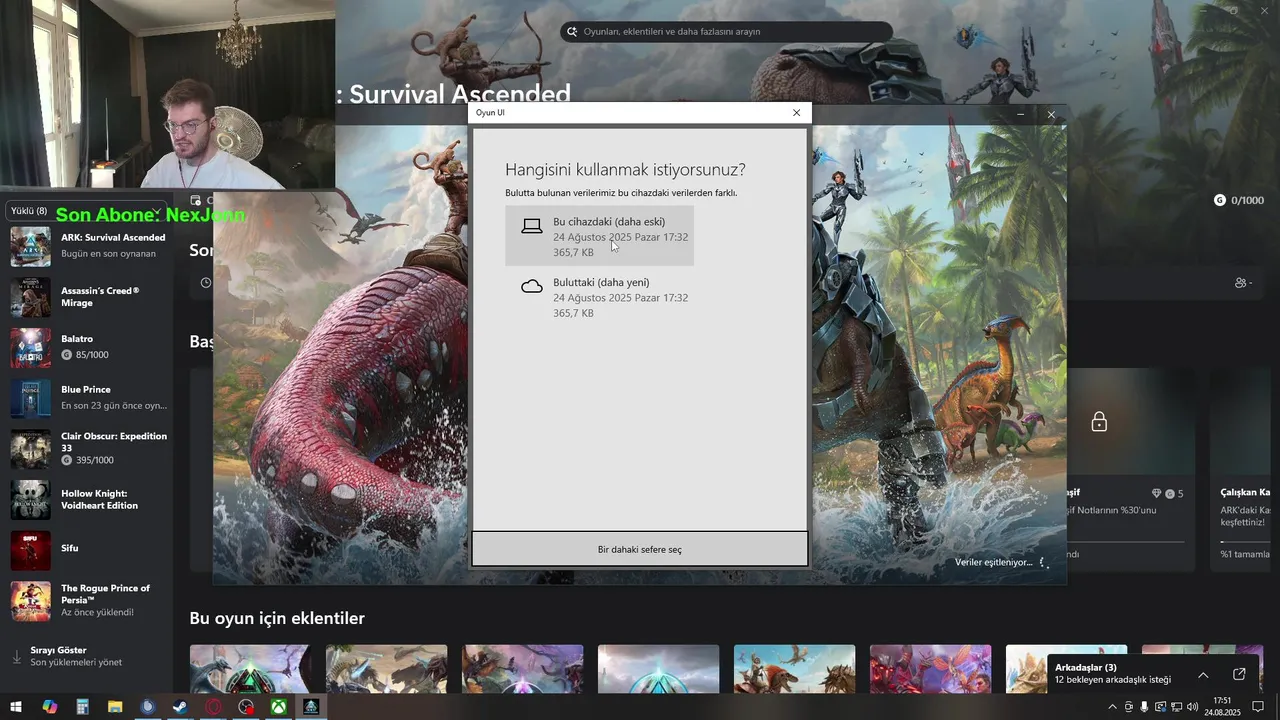Click the Xbox app search field
This screenshot has width=1280, height=720.
tap(726, 32)
